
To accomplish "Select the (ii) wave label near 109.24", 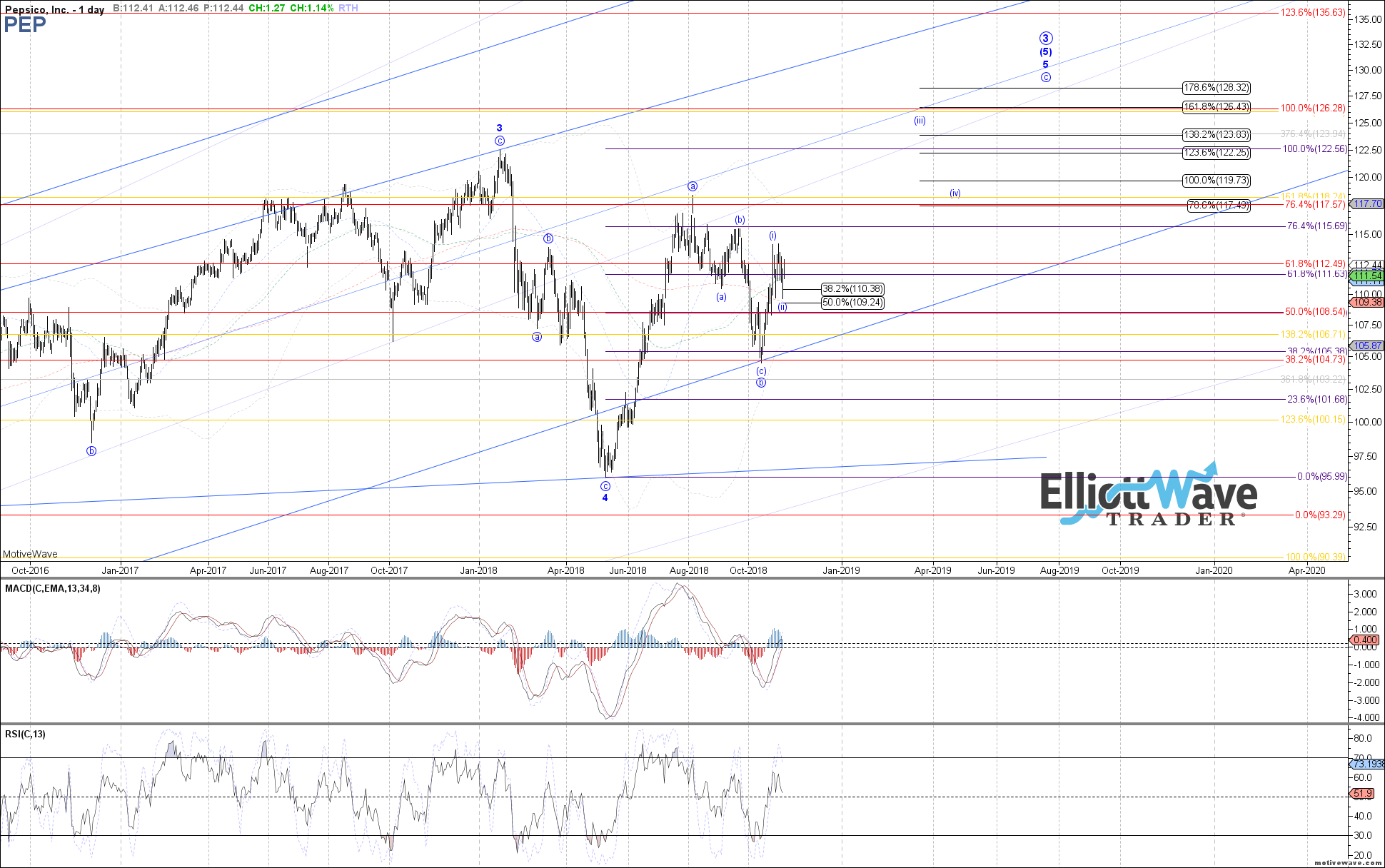I will tap(782, 307).
